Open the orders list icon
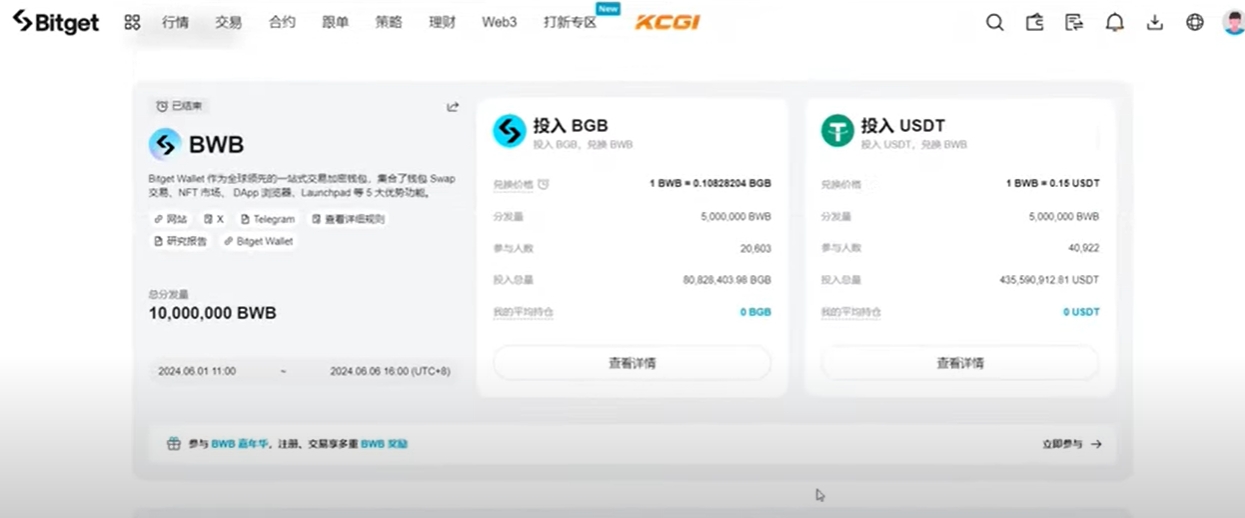The width and height of the screenshot is (1245, 518). (1075, 22)
